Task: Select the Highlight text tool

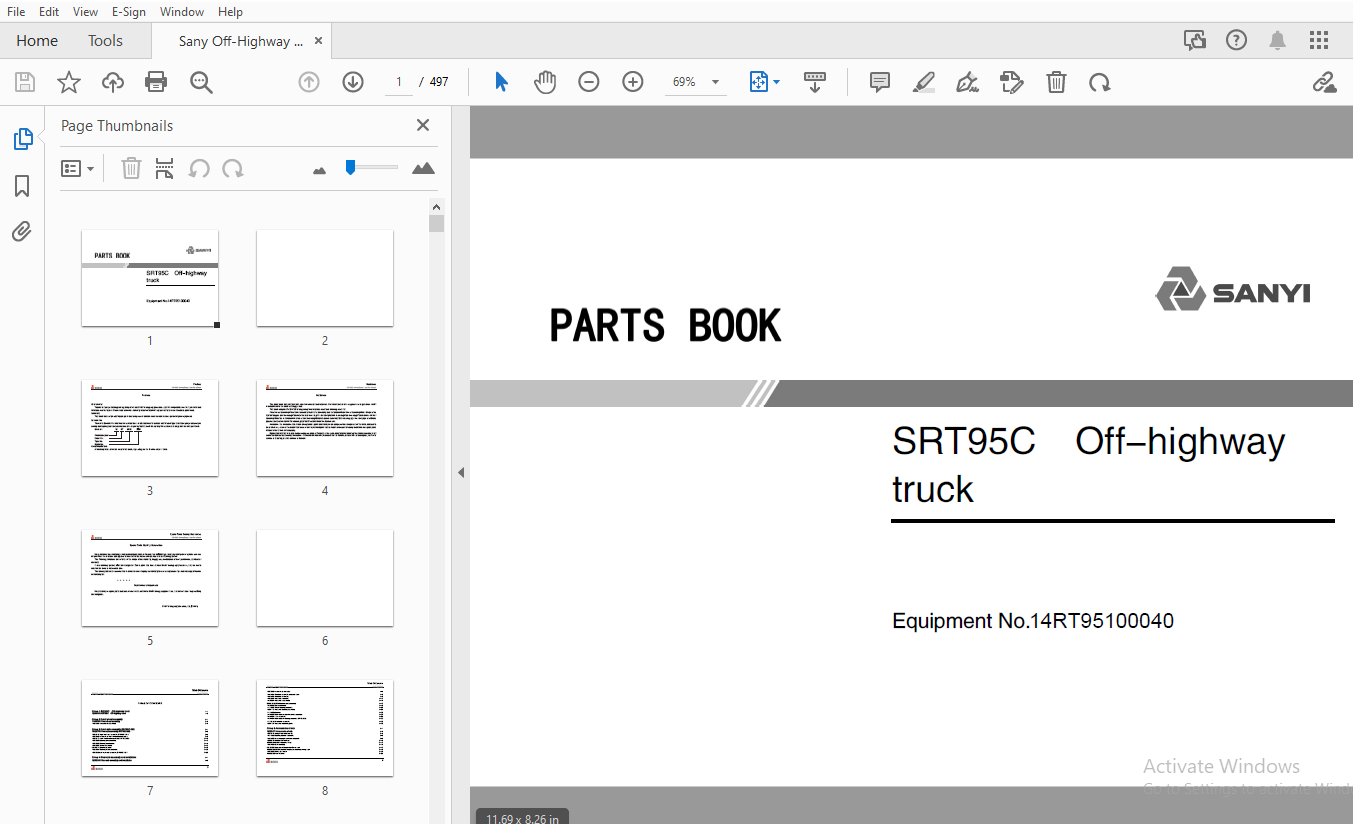Action: click(x=924, y=82)
